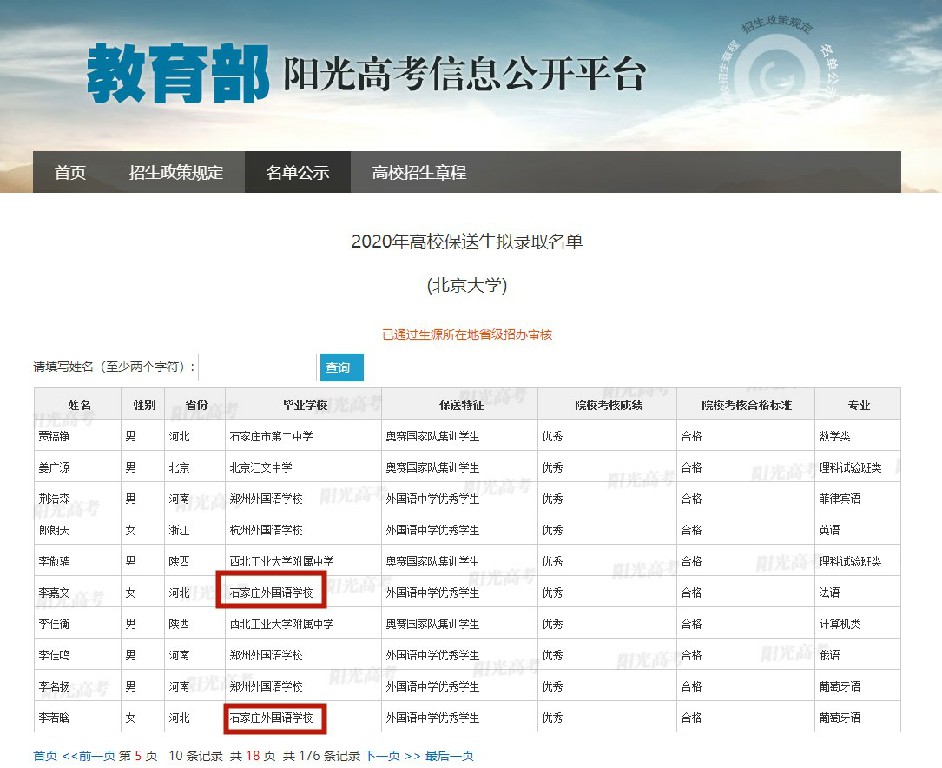Open the 招生政策规定 menu item

[175, 172]
